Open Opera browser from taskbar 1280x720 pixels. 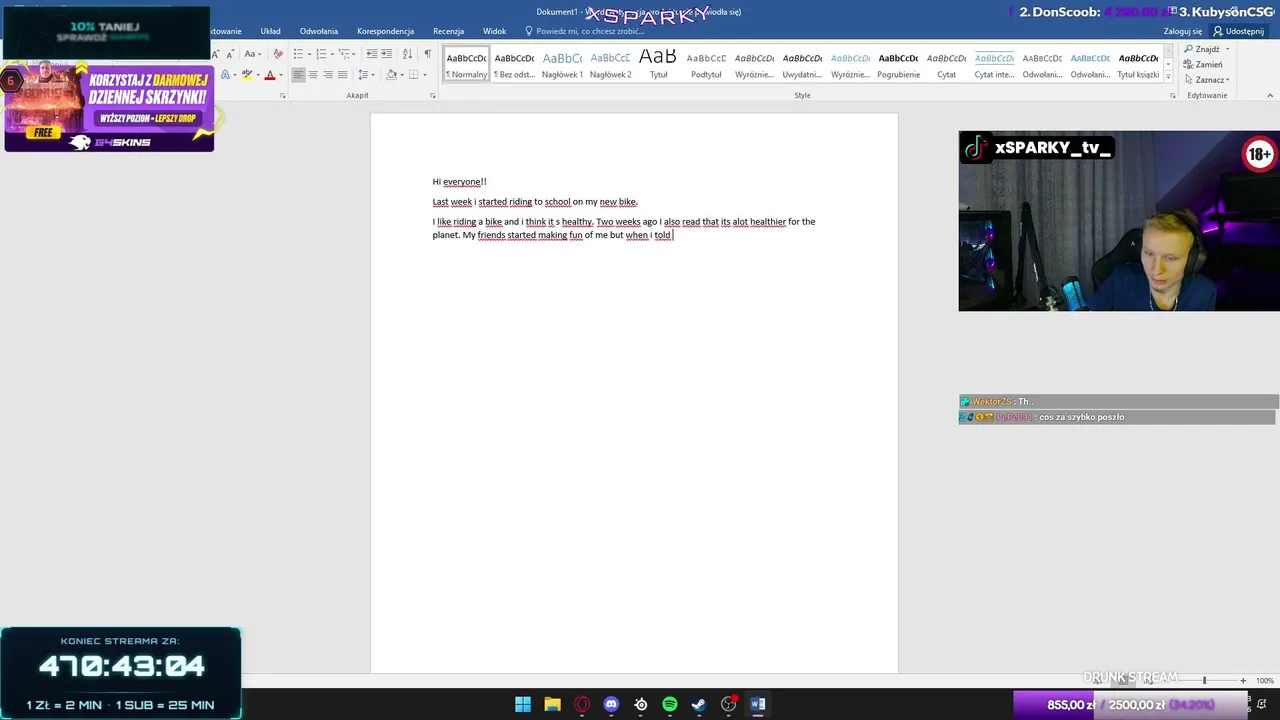(582, 704)
